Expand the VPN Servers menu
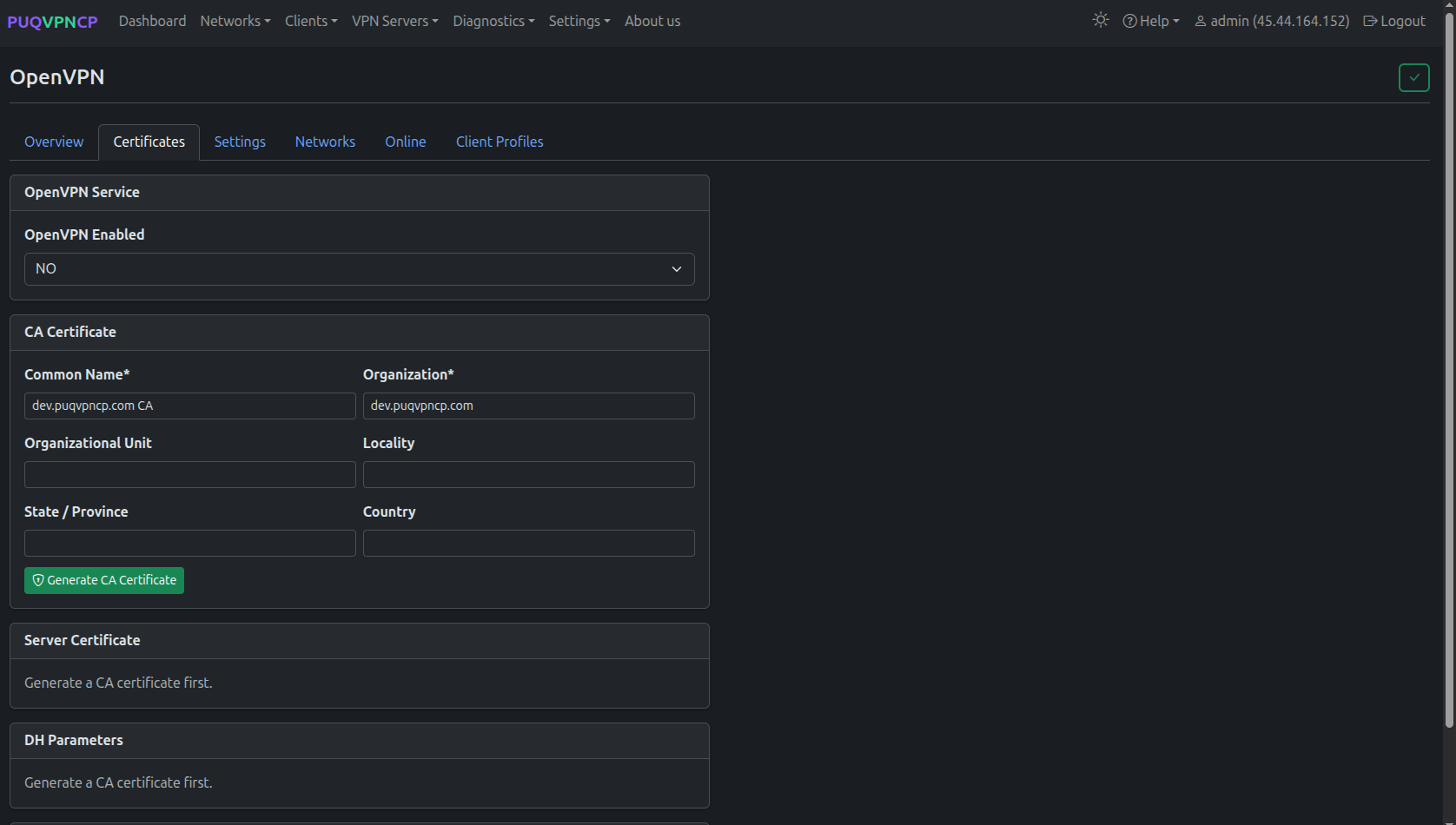This screenshot has width=1456, height=825. [x=395, y=21]
